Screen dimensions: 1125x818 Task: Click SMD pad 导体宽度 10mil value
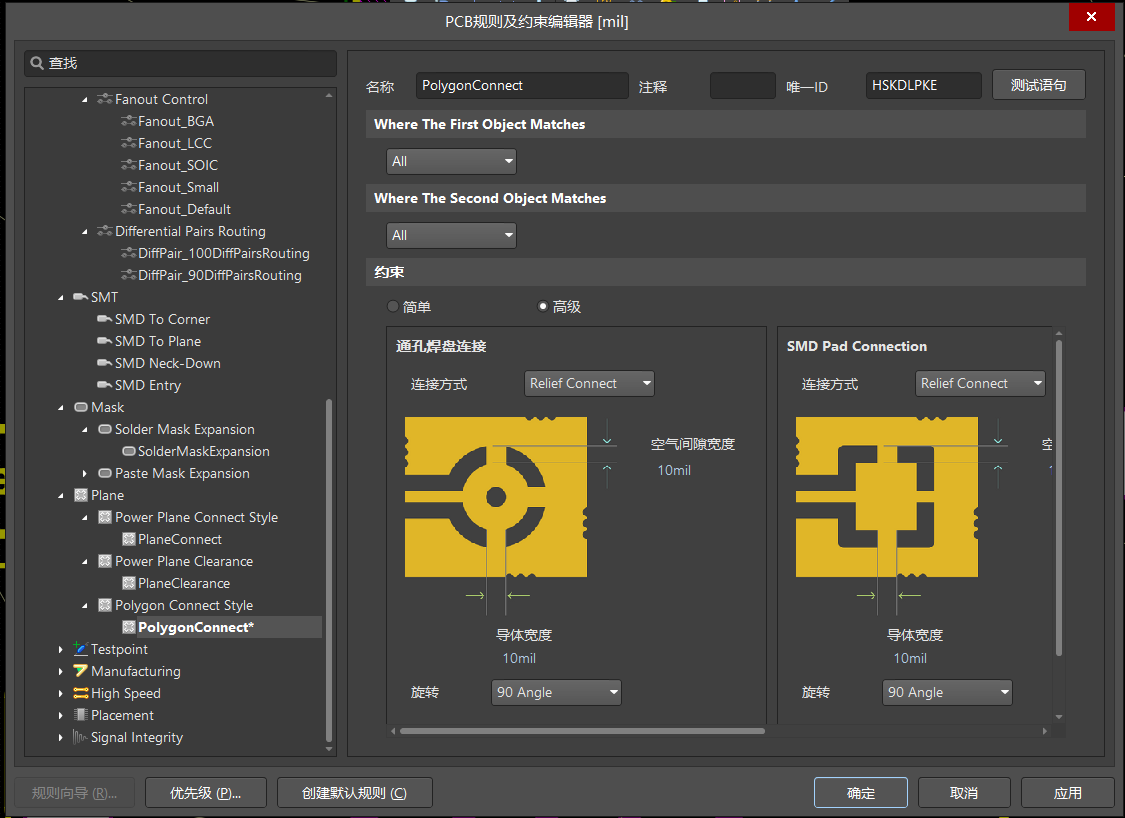tap(910, 658)
